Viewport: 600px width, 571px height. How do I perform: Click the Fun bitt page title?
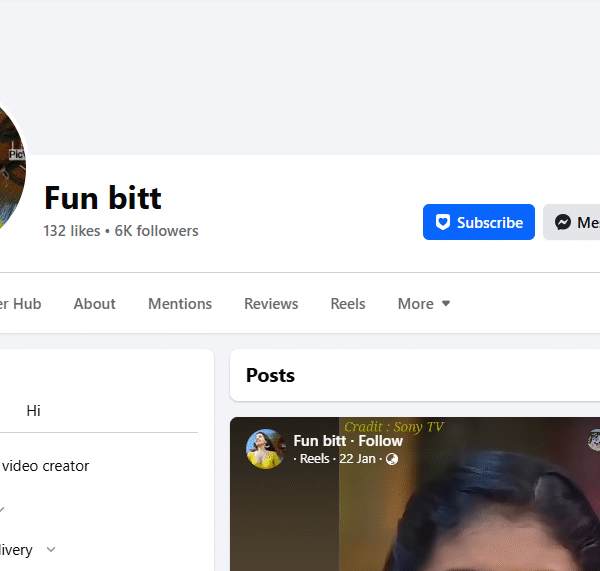pos(103,198)
